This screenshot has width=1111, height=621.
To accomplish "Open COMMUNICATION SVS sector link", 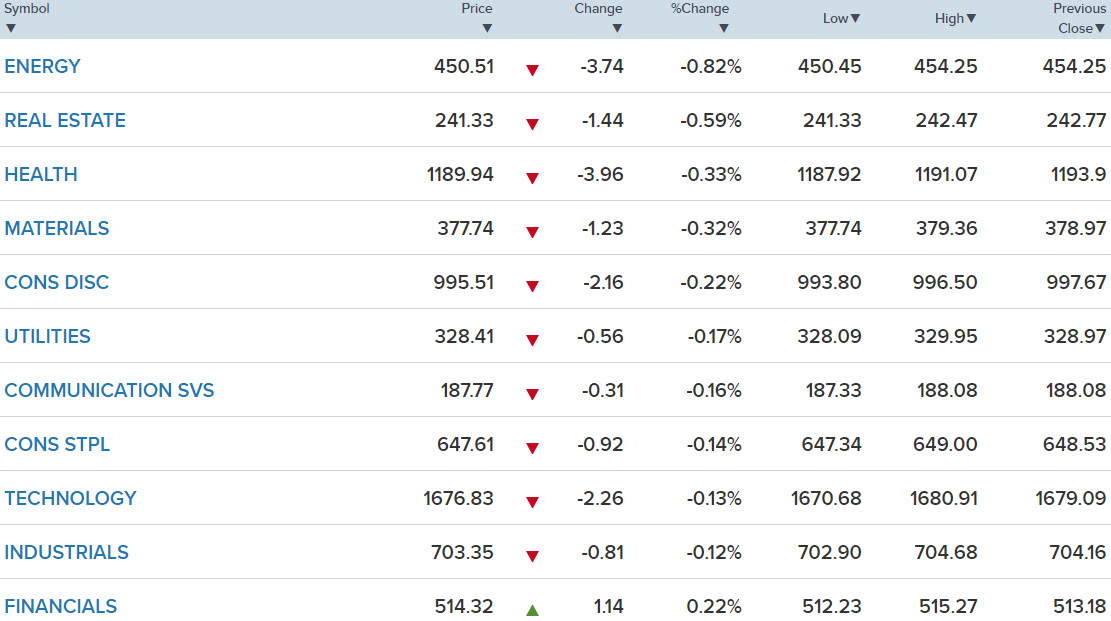I will coord(109,391).
